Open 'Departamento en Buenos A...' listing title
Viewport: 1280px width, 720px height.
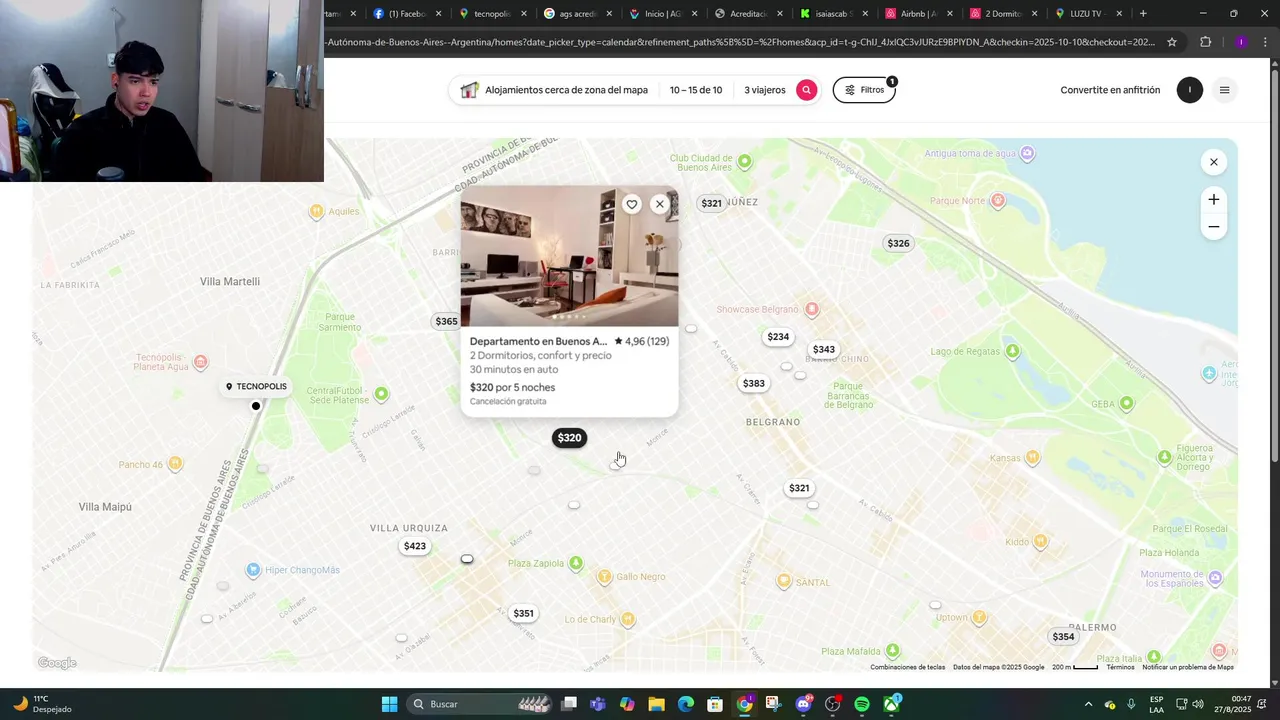tap(538, 341)
